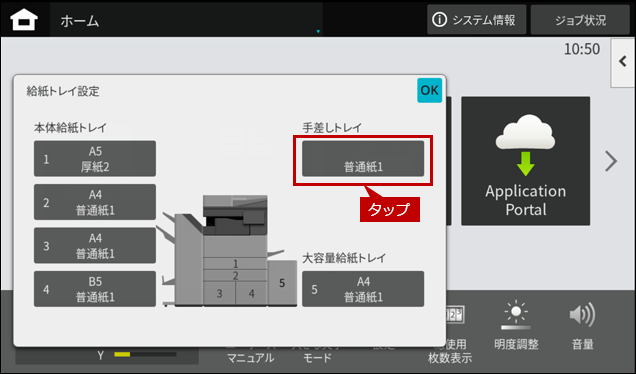
Task: Tap the 手差しトレイ 普通紙1 button
Action: [x=363, y=159]
